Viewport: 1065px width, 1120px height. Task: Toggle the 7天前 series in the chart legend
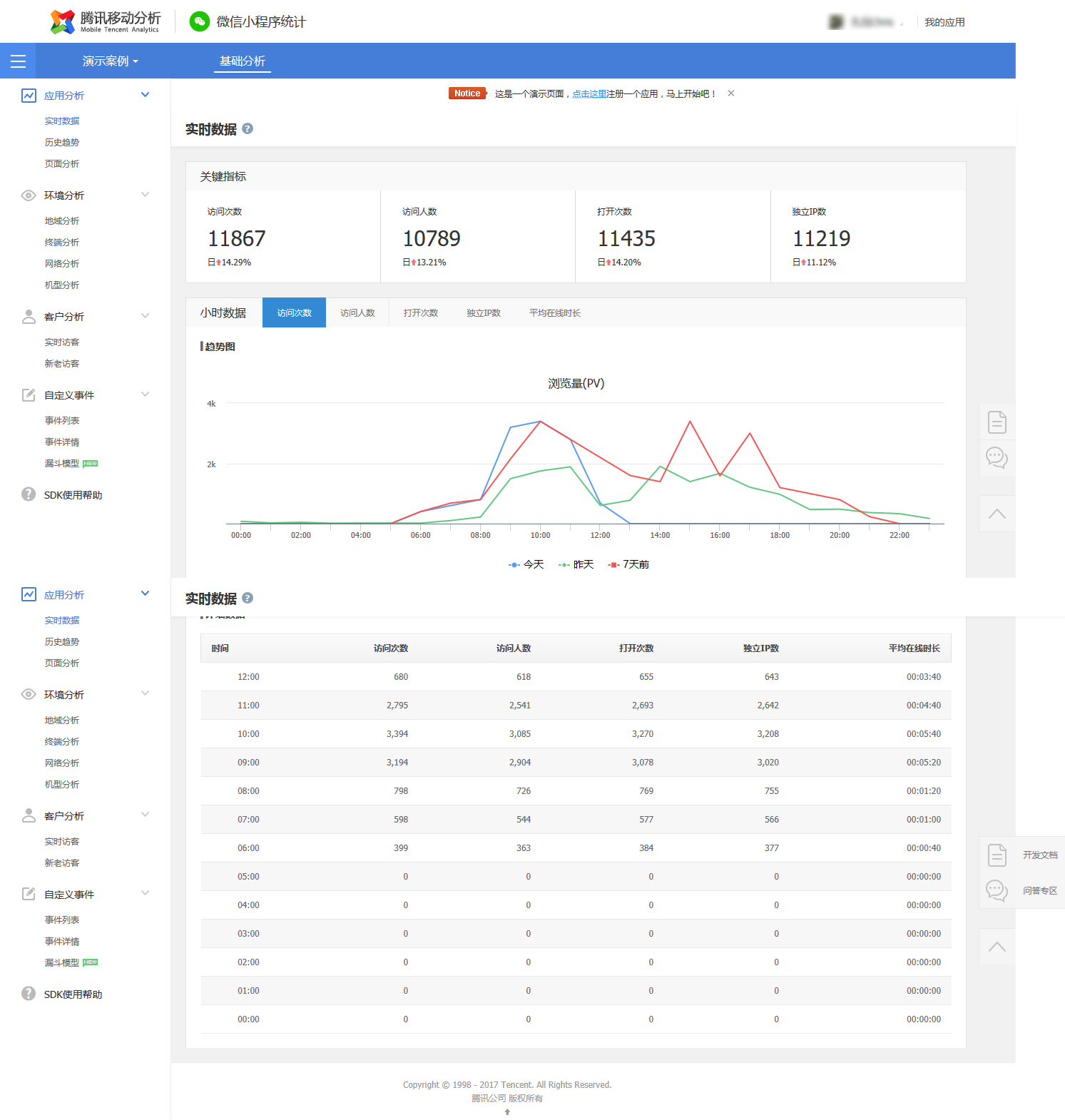coord(628,564)
